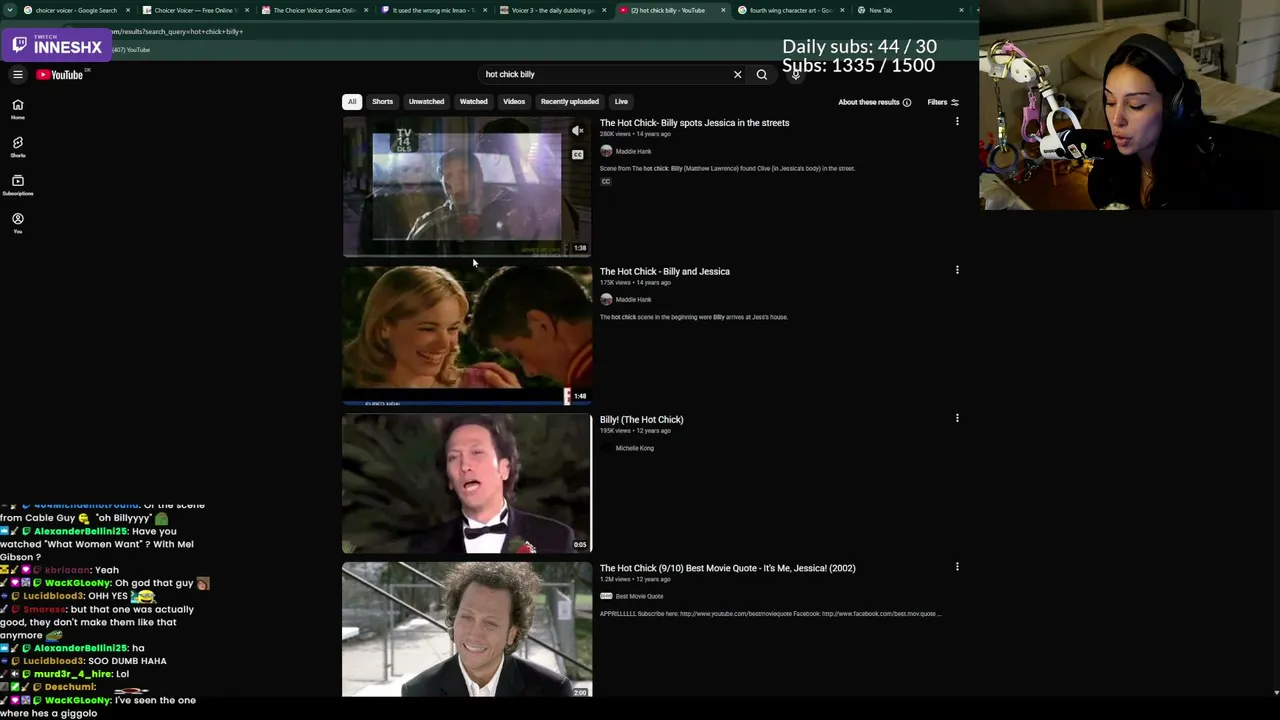The width and height of the screenshot is (1280, 720).
Task: Unmute the inline preview of the first video
Action: pyautogui.click(x=577, y=131)
